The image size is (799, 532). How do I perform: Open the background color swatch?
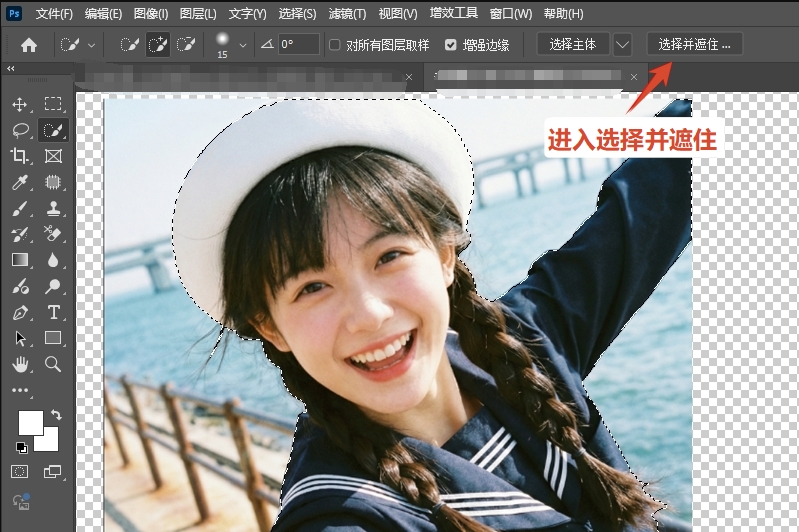(49, 441)
